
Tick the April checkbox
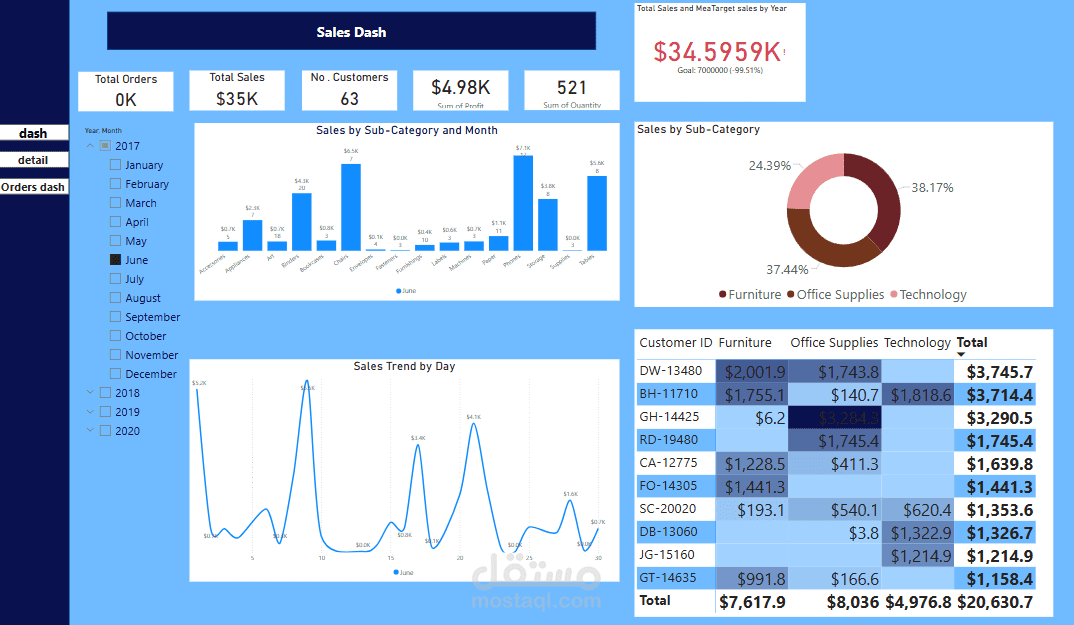click(115, 221)
